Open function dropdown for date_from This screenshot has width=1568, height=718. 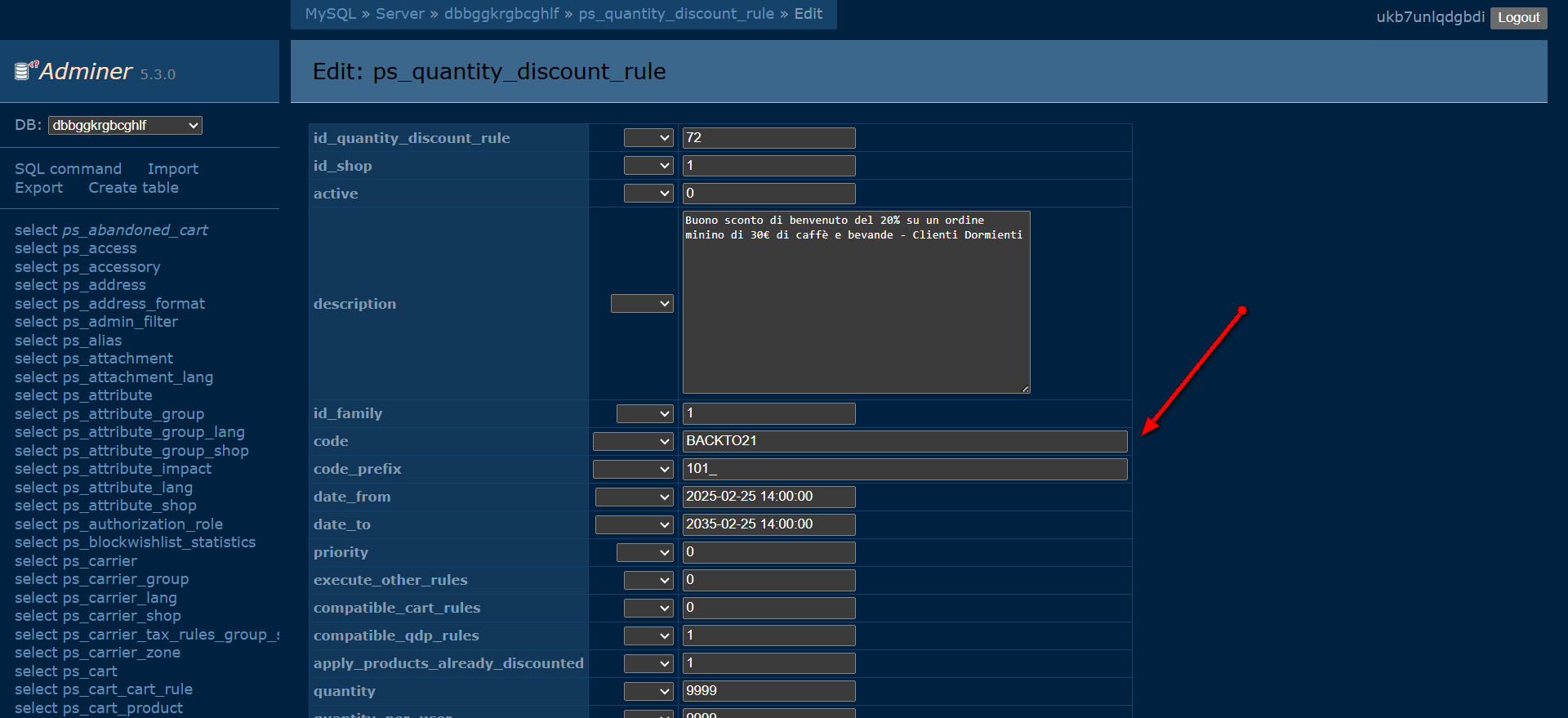(634, 497)
